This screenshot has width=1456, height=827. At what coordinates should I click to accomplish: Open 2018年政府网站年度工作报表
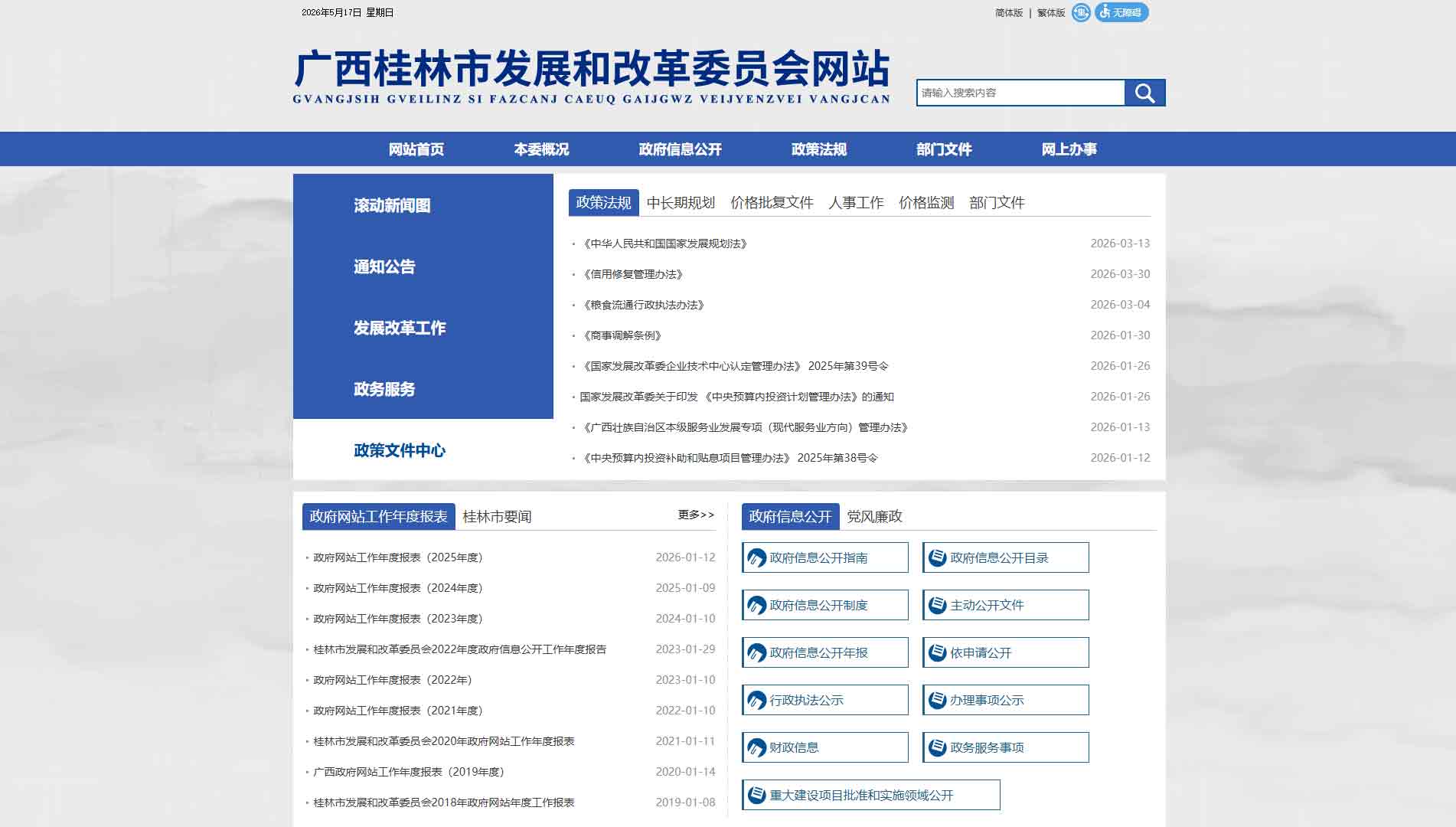443,802
